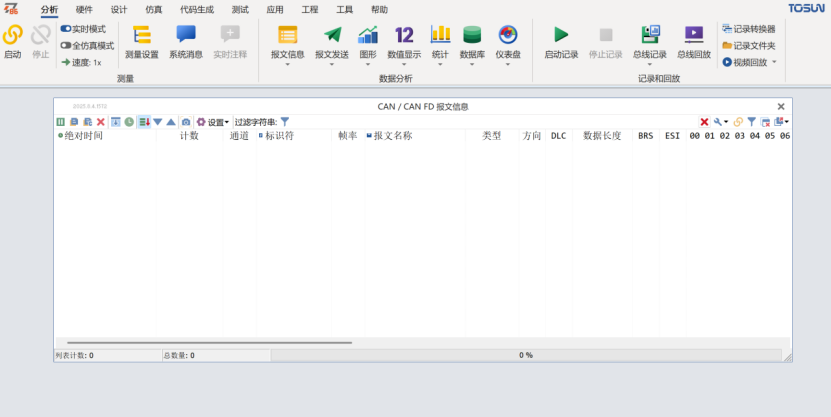Image resolution: width=831 pixels, height=417 pixels.
Task: Open the 设置 gear dropdown
Action: [213, 122]
